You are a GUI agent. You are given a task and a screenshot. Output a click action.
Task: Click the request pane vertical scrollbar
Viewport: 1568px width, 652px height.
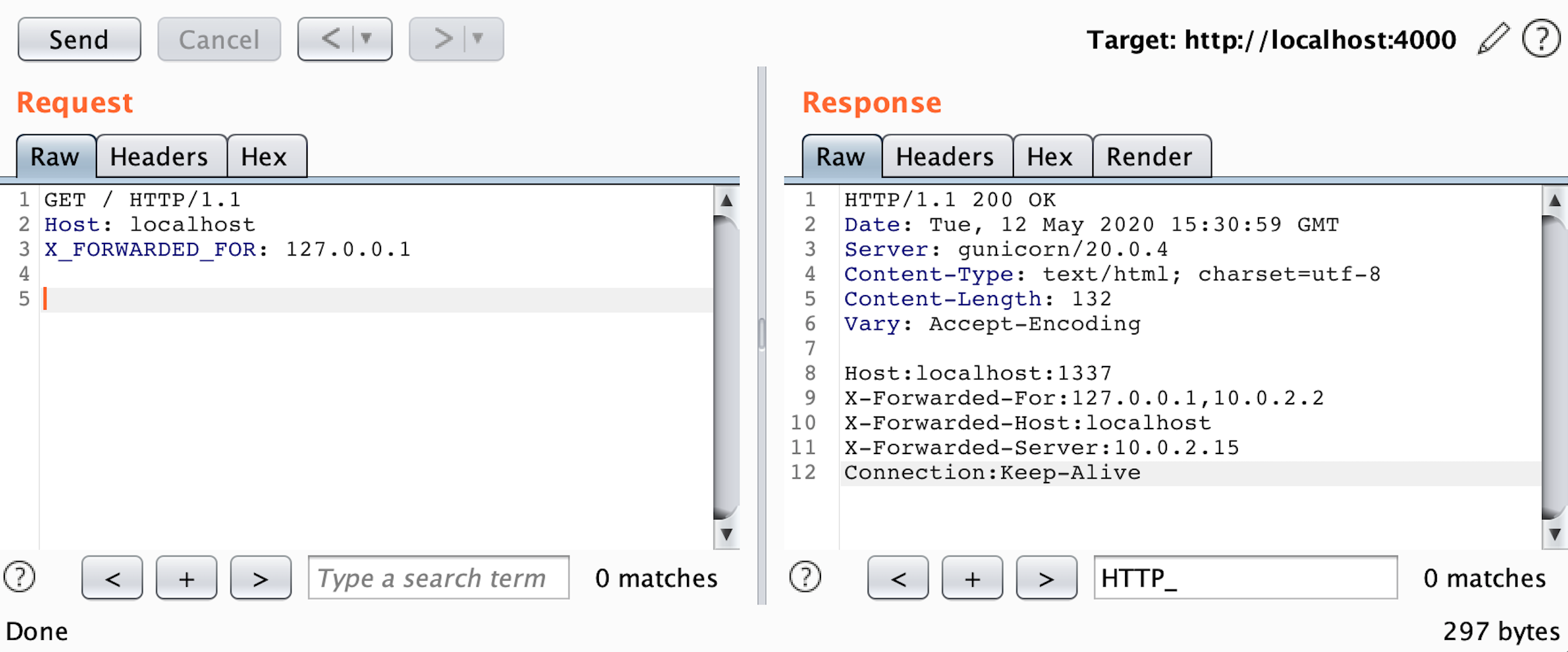(726, 365)
